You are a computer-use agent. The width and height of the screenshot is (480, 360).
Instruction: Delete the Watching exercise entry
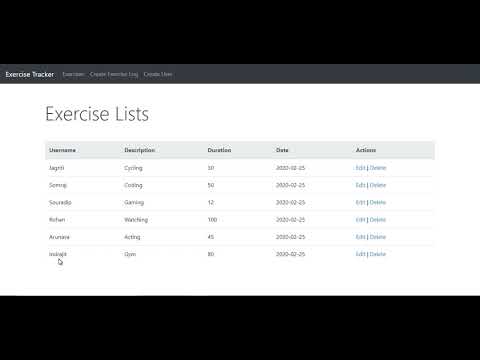[x=378, y=220]
